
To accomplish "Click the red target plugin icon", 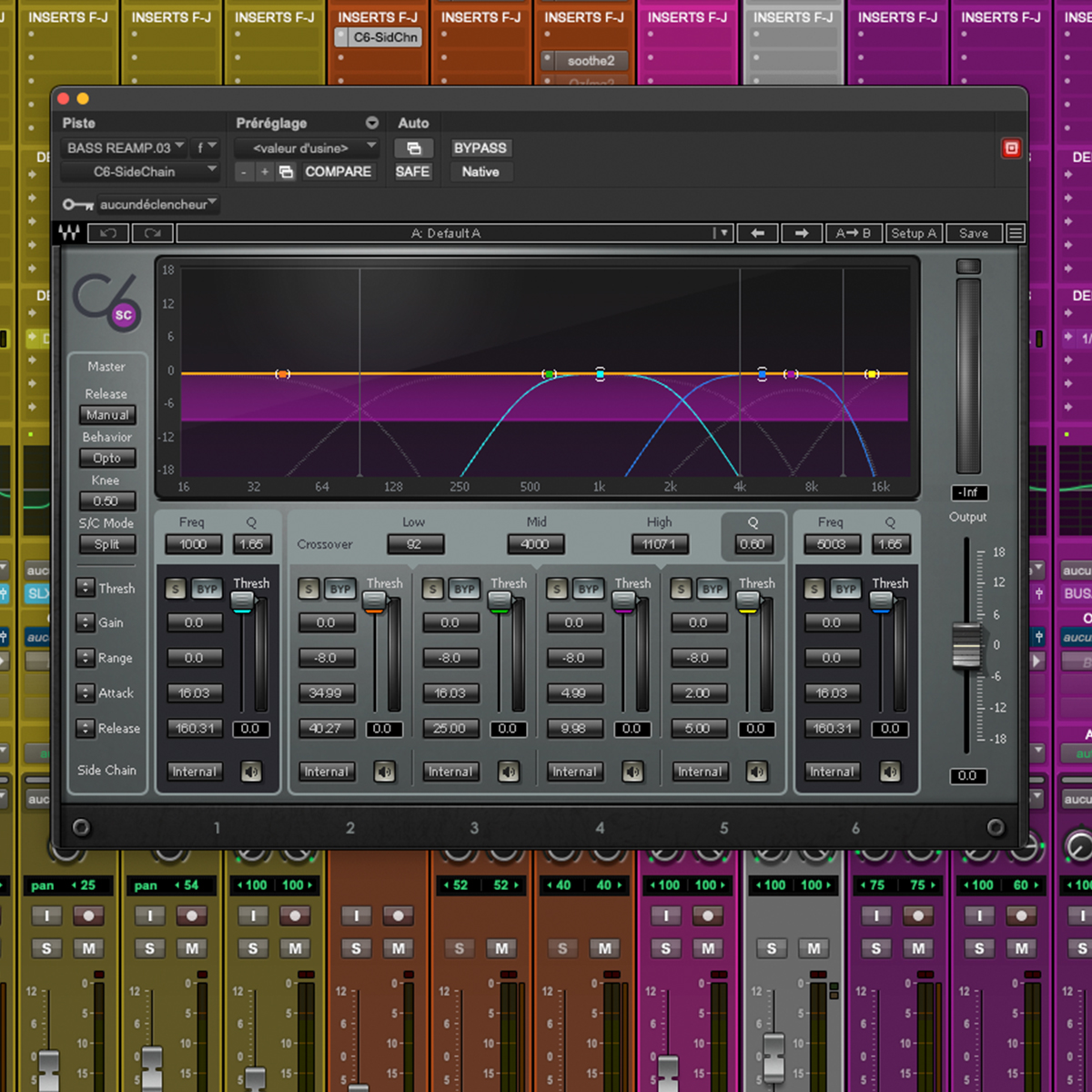I will [1011, 148].
